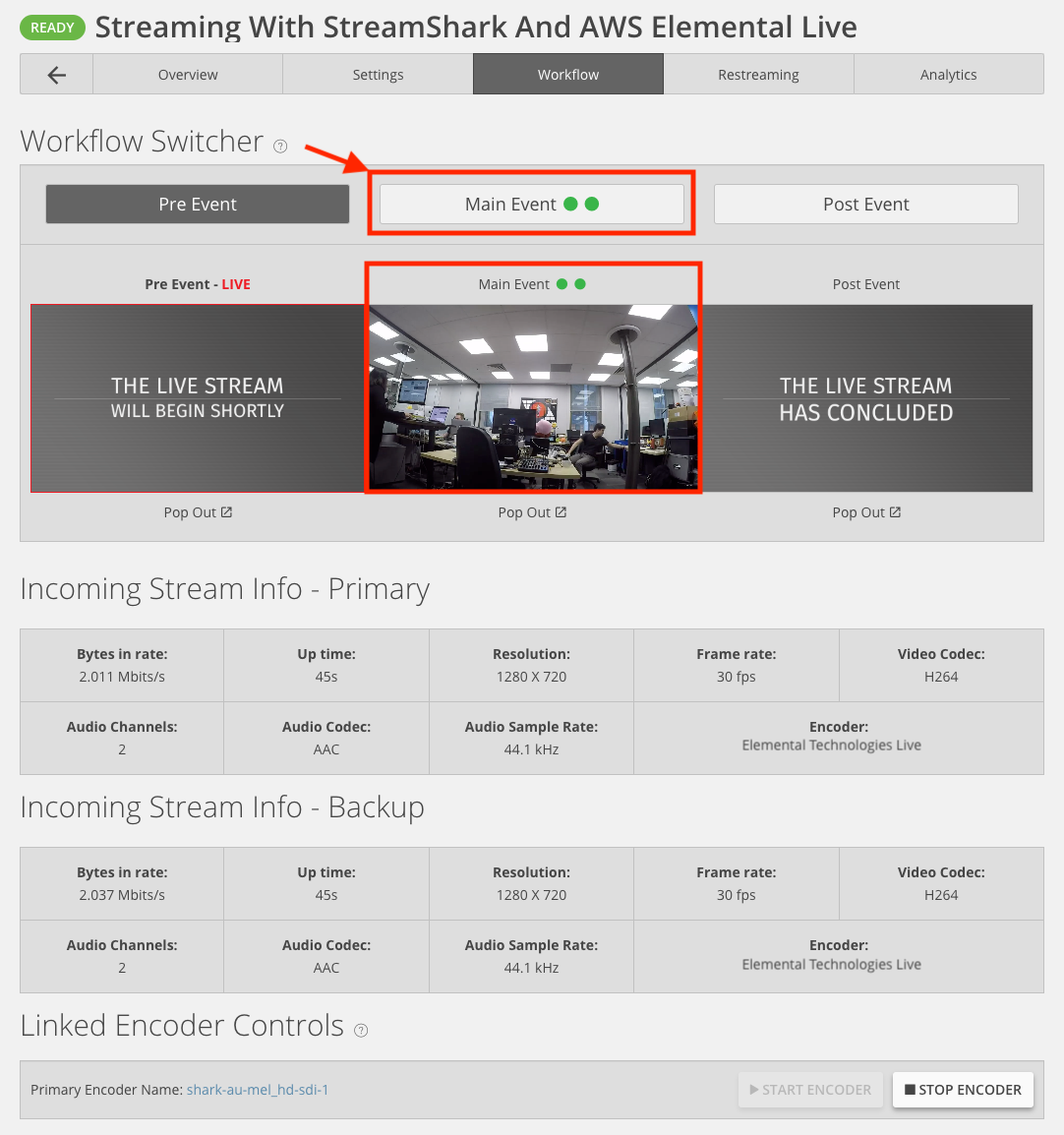Viewport: 1064px width, 1135px height.
Task: Click the page title Streaming With StreamShark
Action: (x=476, y=28)
